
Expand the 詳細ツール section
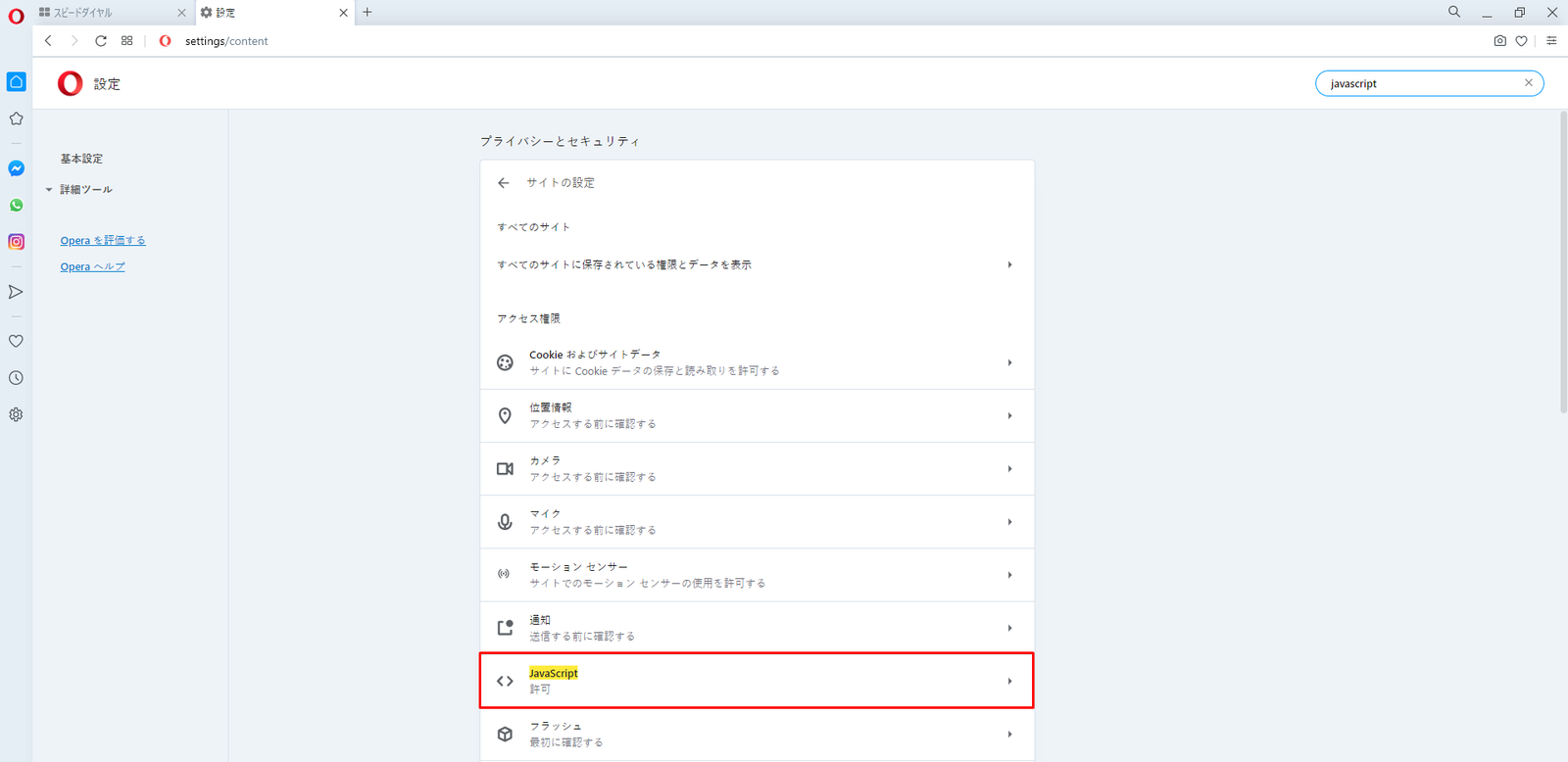click(85, 190)
